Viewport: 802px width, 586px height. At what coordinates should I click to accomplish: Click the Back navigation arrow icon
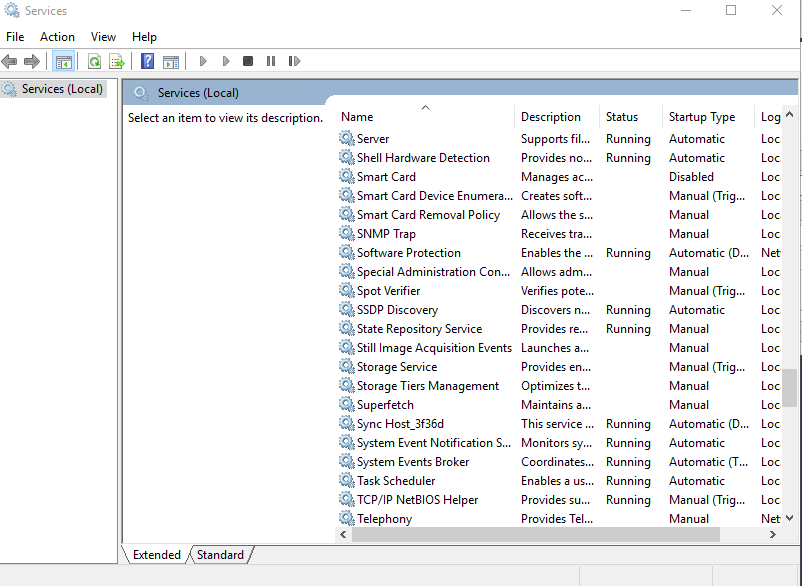coord(10,61)
